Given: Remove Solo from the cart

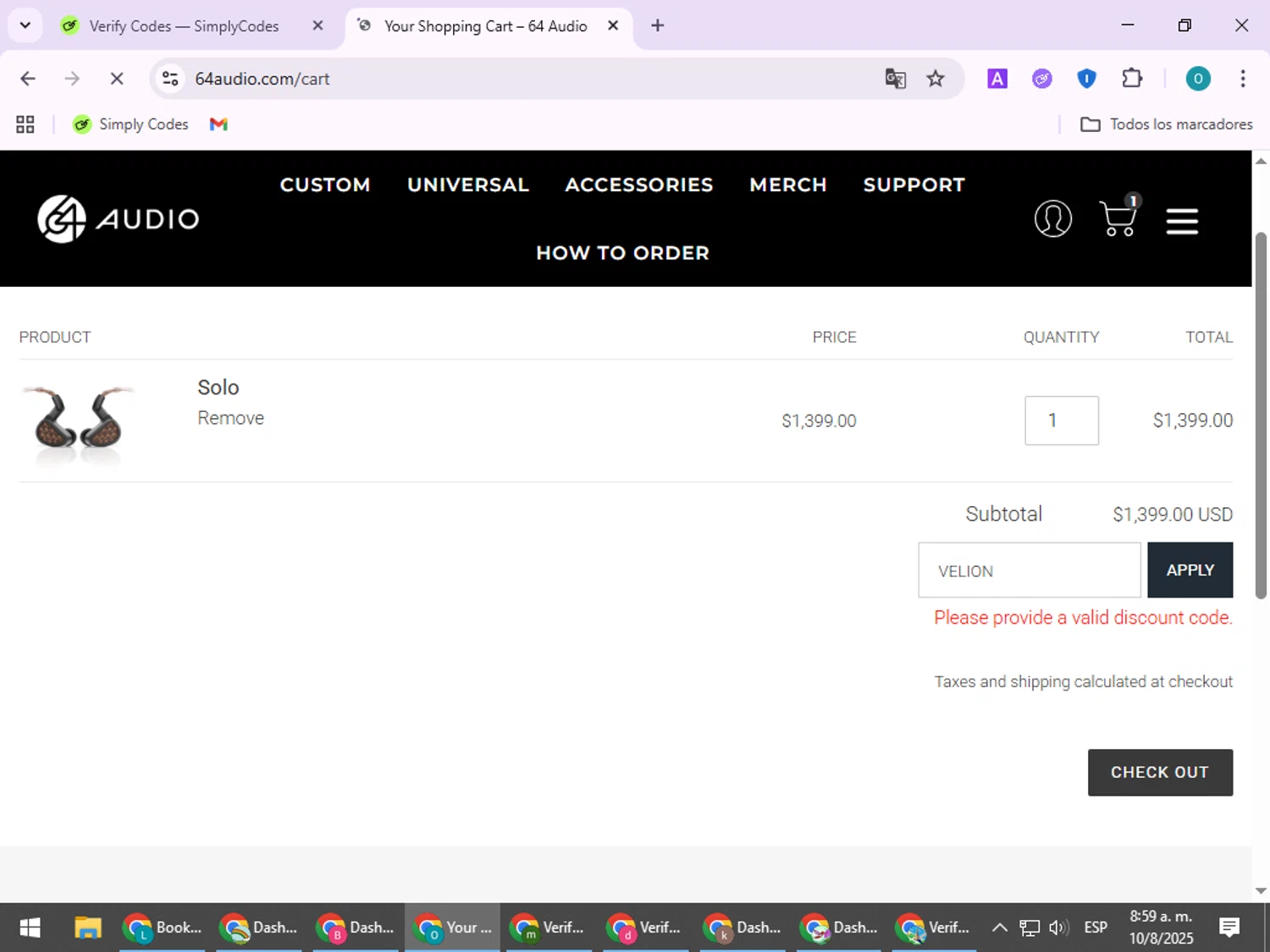Looking at the screenshot, I should 230,418.
